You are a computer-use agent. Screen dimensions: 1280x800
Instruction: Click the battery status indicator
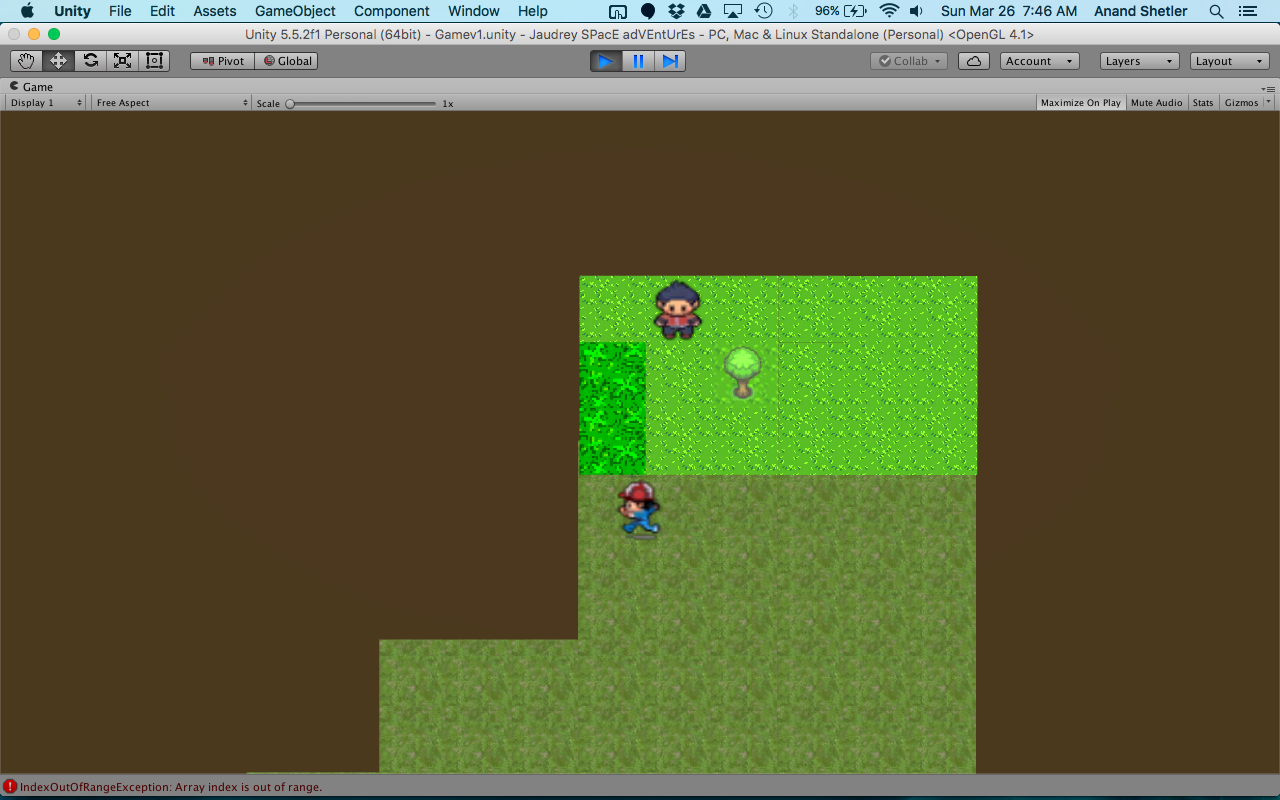point(841,11)
